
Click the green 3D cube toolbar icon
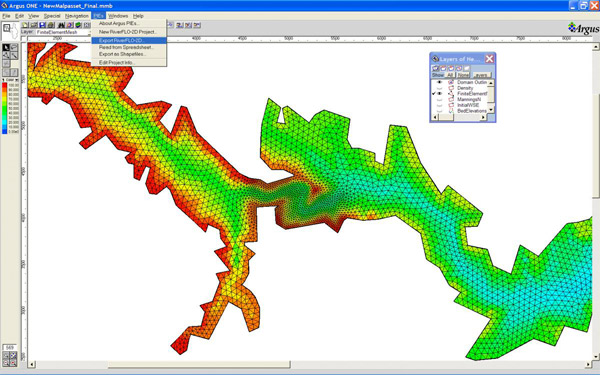click(x=78, y=25)
